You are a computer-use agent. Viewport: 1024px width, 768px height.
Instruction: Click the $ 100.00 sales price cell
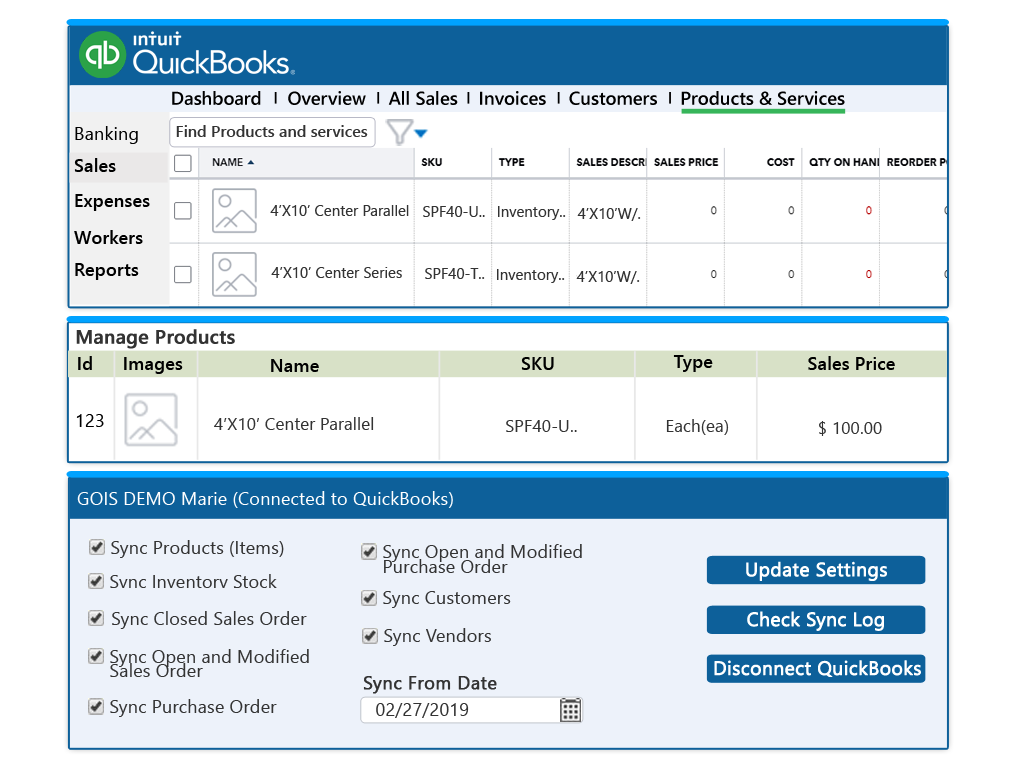[x=850, y=428]
